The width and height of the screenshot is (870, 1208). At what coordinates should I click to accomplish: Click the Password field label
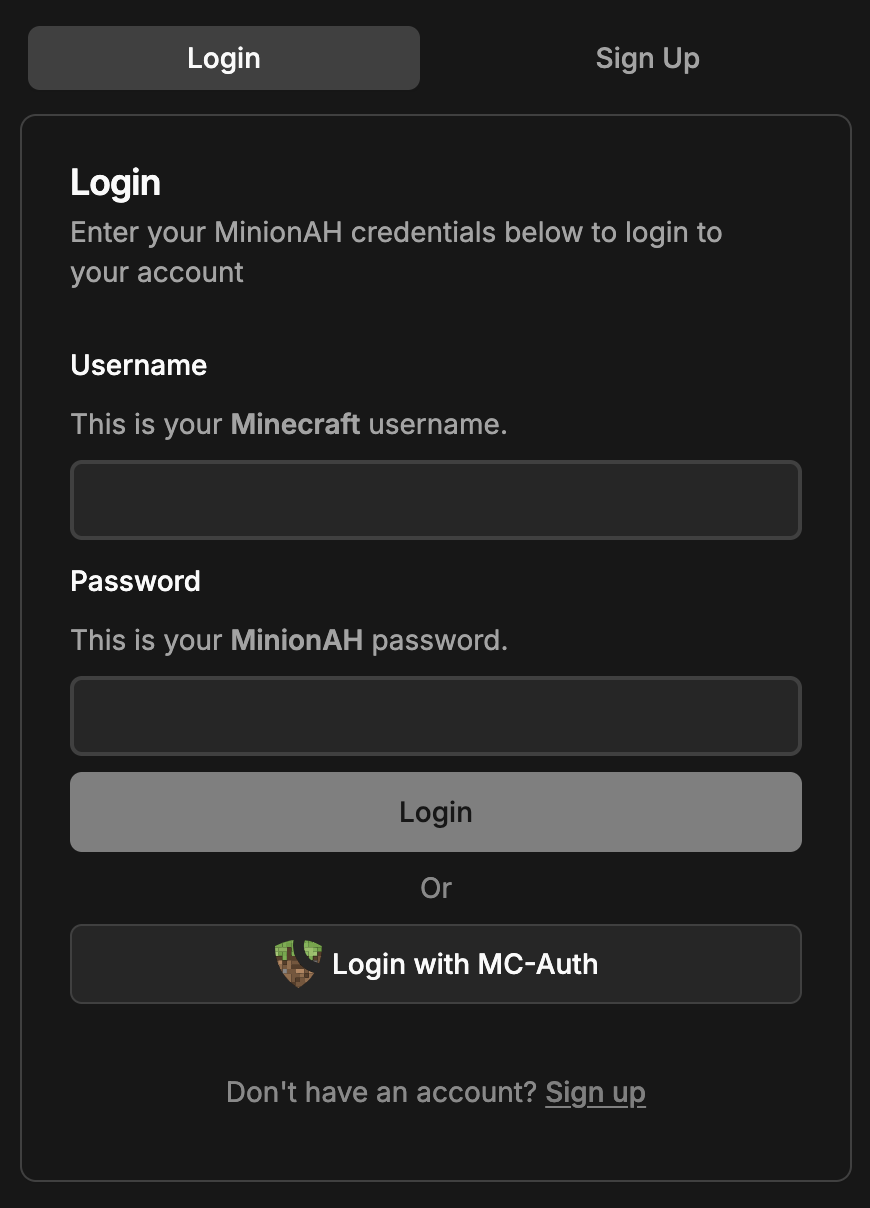click(136, 581)
